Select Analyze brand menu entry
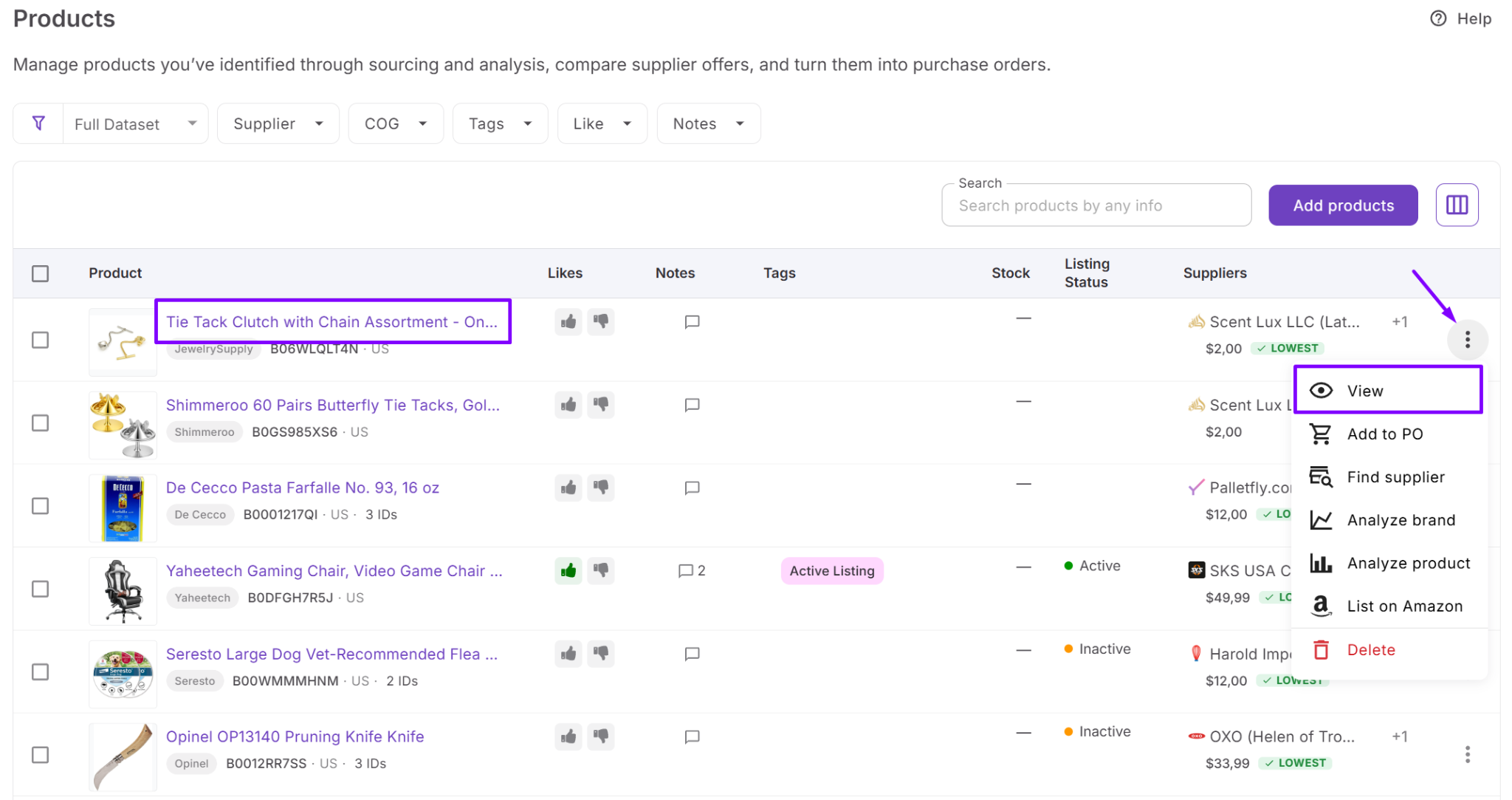Viewport: 1512px width, 800px height. 1388,519
